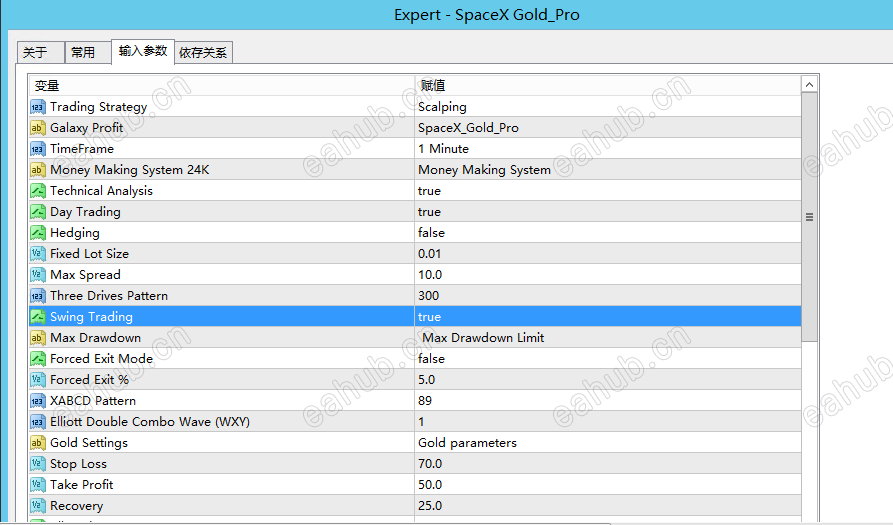Image resolution: width=893 pixels, height=525 pixels.
Task: Click the Money Making System 24K icon
Action: 38,170
